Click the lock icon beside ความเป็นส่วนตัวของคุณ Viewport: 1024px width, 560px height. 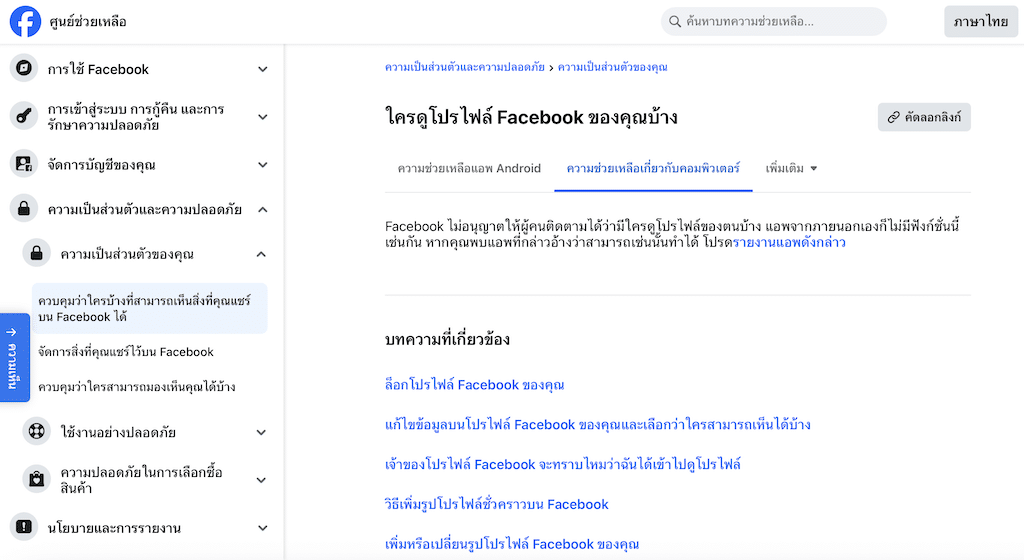(x=37, y=253)
